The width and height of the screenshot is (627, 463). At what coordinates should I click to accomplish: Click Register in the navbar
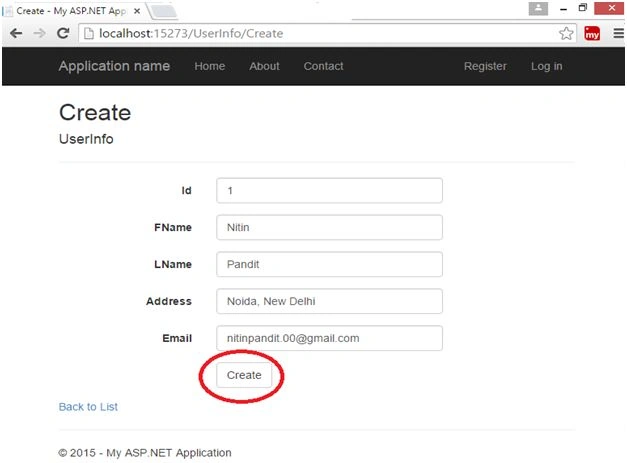pos(485,66)
